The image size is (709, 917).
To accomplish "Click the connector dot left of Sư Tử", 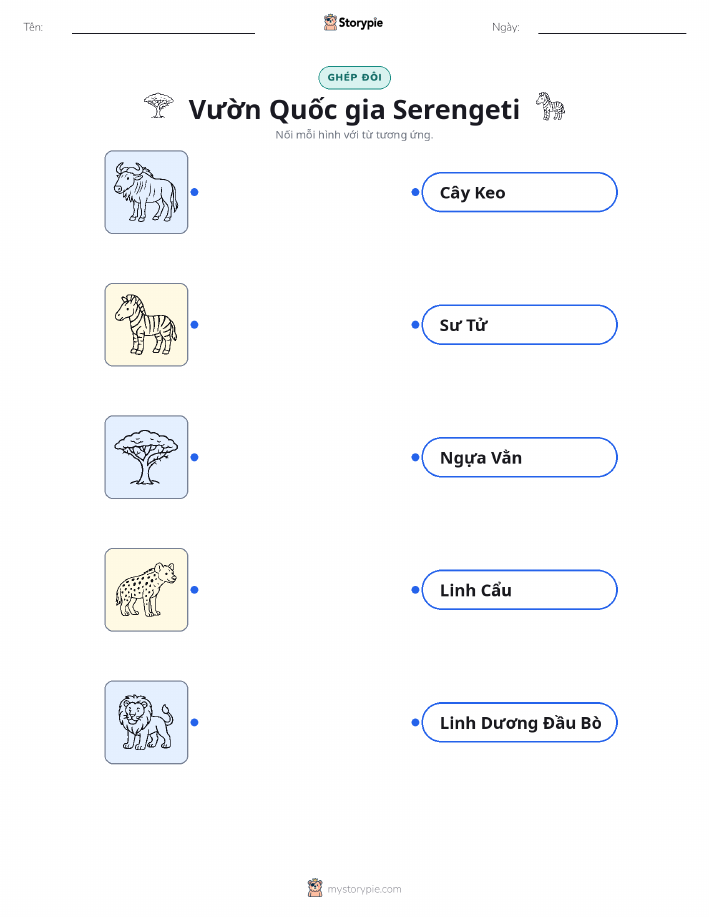I will coord(415,325).
